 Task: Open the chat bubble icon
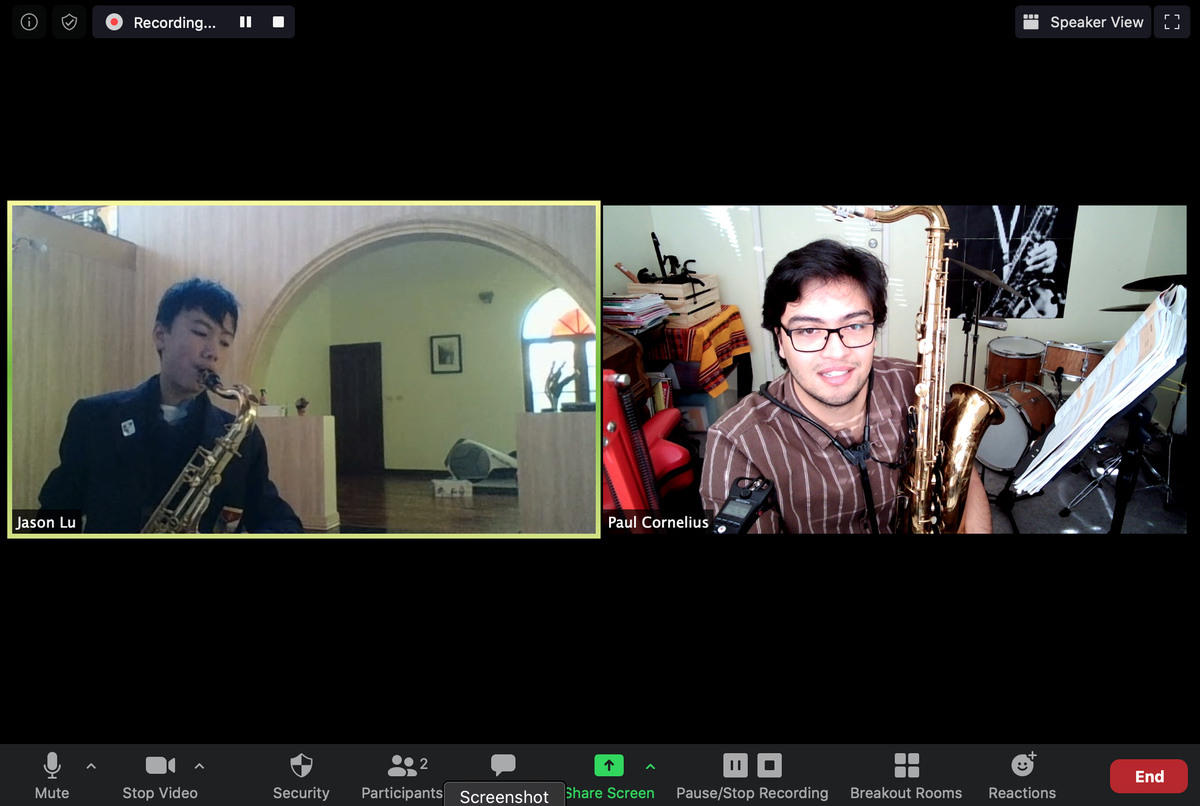pyautogui.click(x=503, y=765)
